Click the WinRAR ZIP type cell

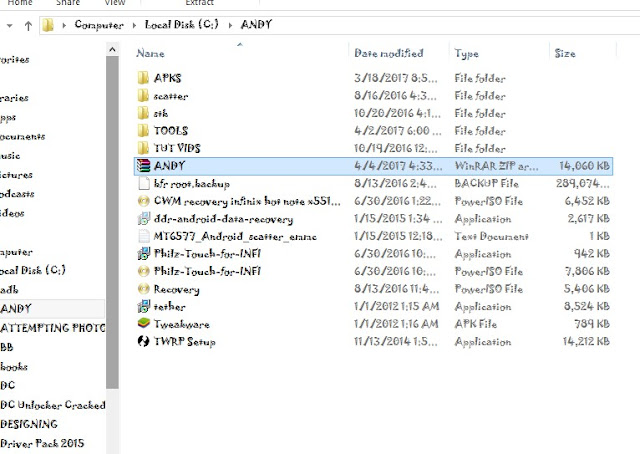point(496,166)
